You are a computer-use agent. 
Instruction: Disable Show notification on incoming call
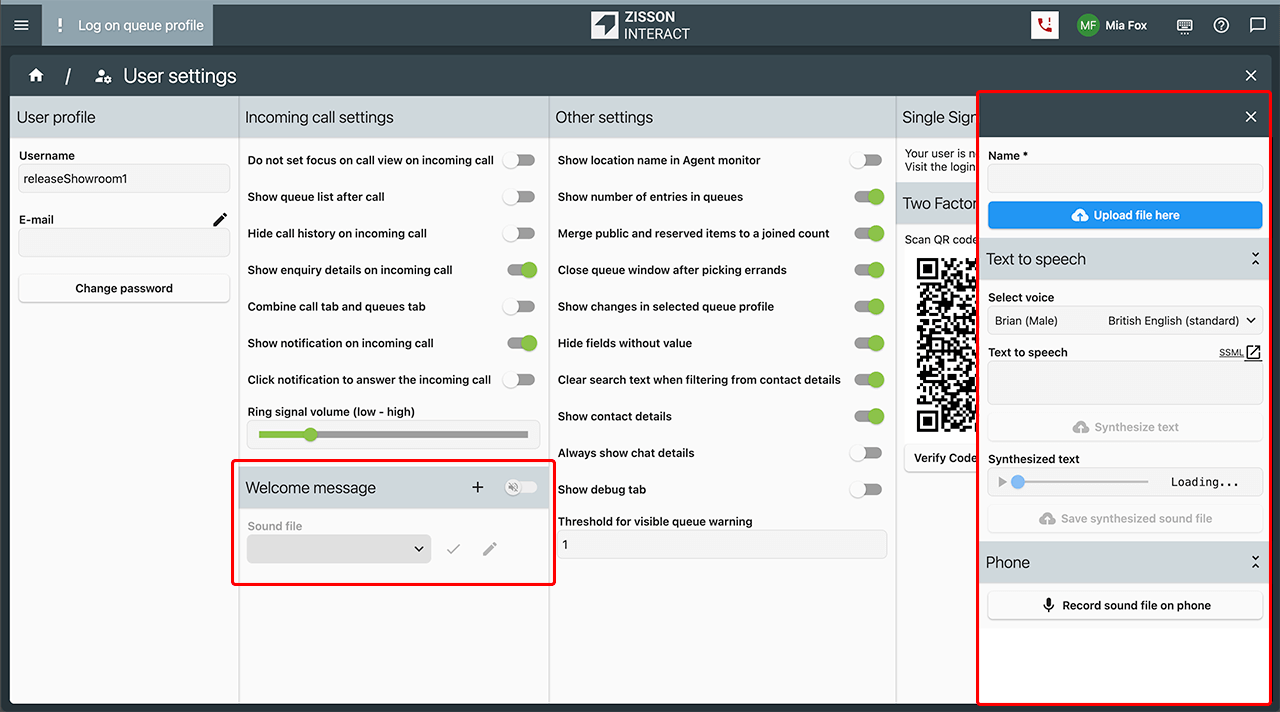point(522,343)
